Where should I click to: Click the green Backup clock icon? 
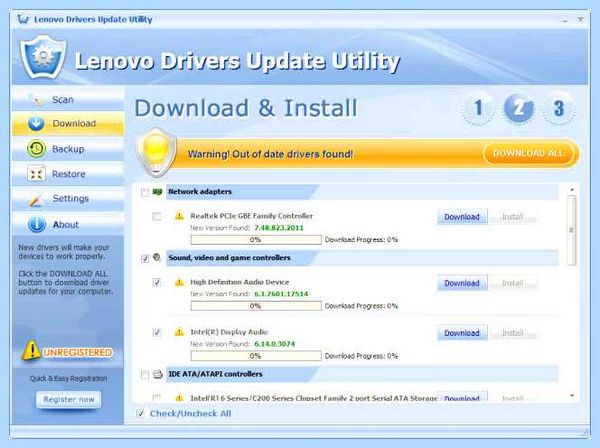37,148
